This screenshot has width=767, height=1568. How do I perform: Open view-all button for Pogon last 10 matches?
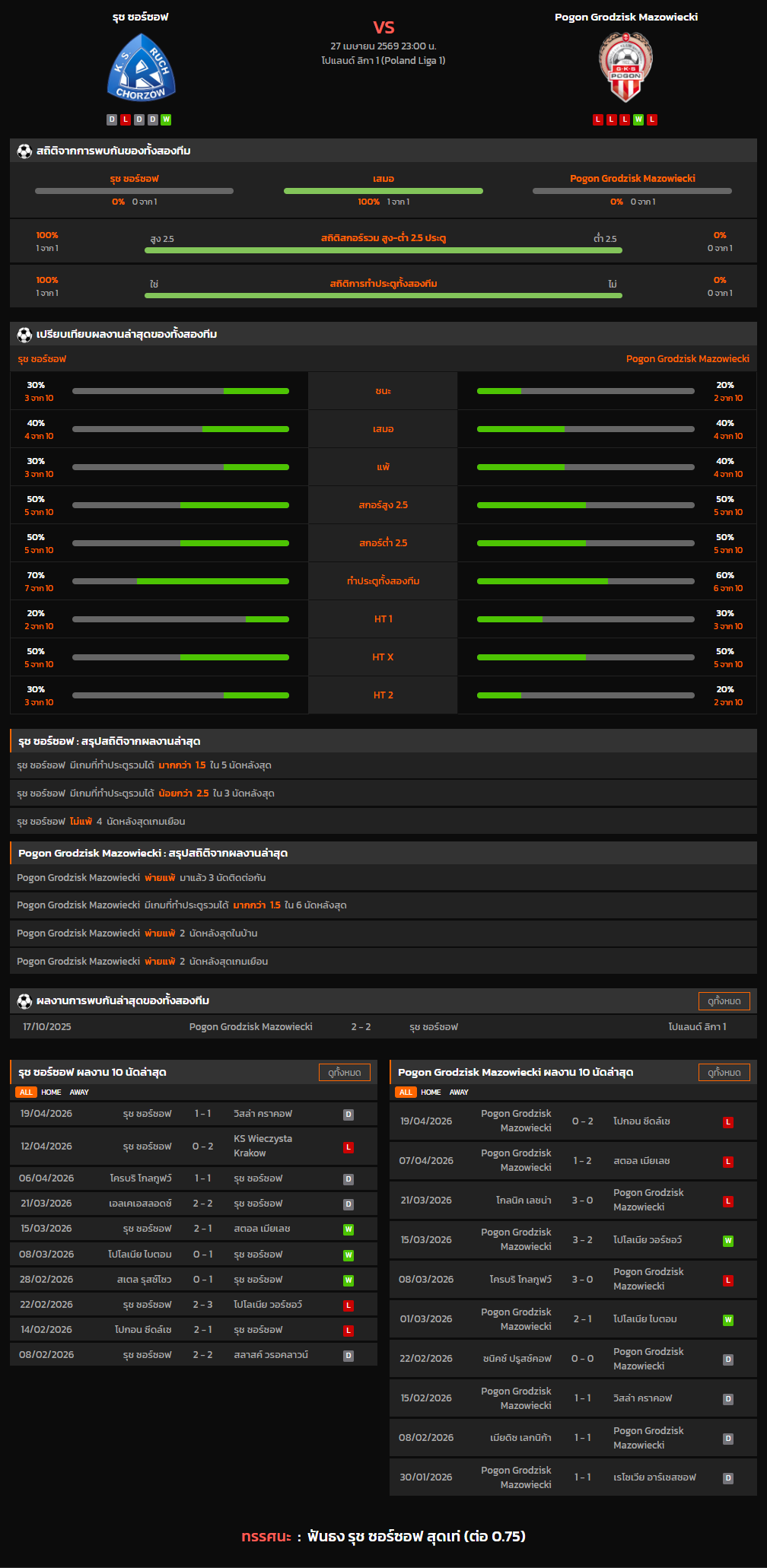pyautogui.click(x=724, y=1073)
